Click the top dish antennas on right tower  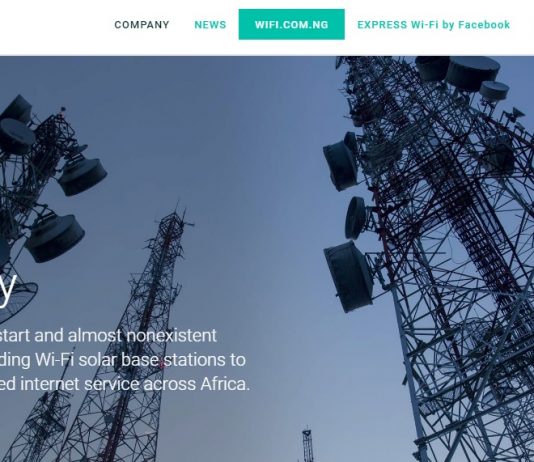pyautogui.click(x=463, y=77)
